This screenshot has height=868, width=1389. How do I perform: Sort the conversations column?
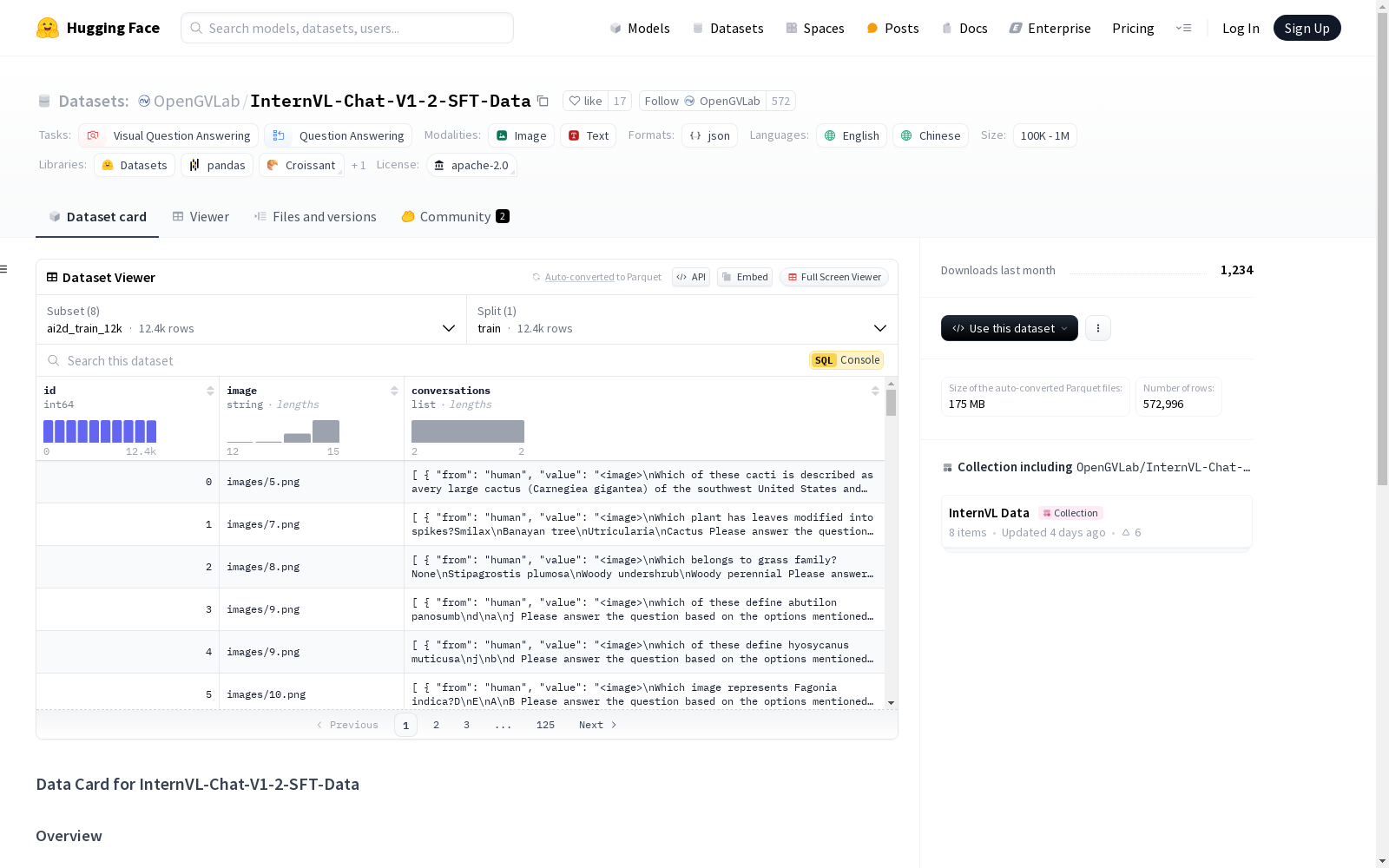[875, 391]
